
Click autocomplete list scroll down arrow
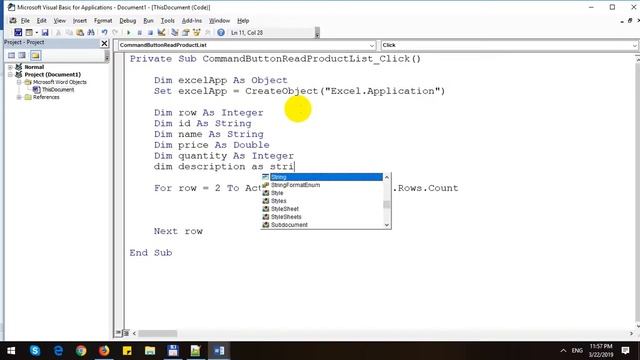[387, 225]
